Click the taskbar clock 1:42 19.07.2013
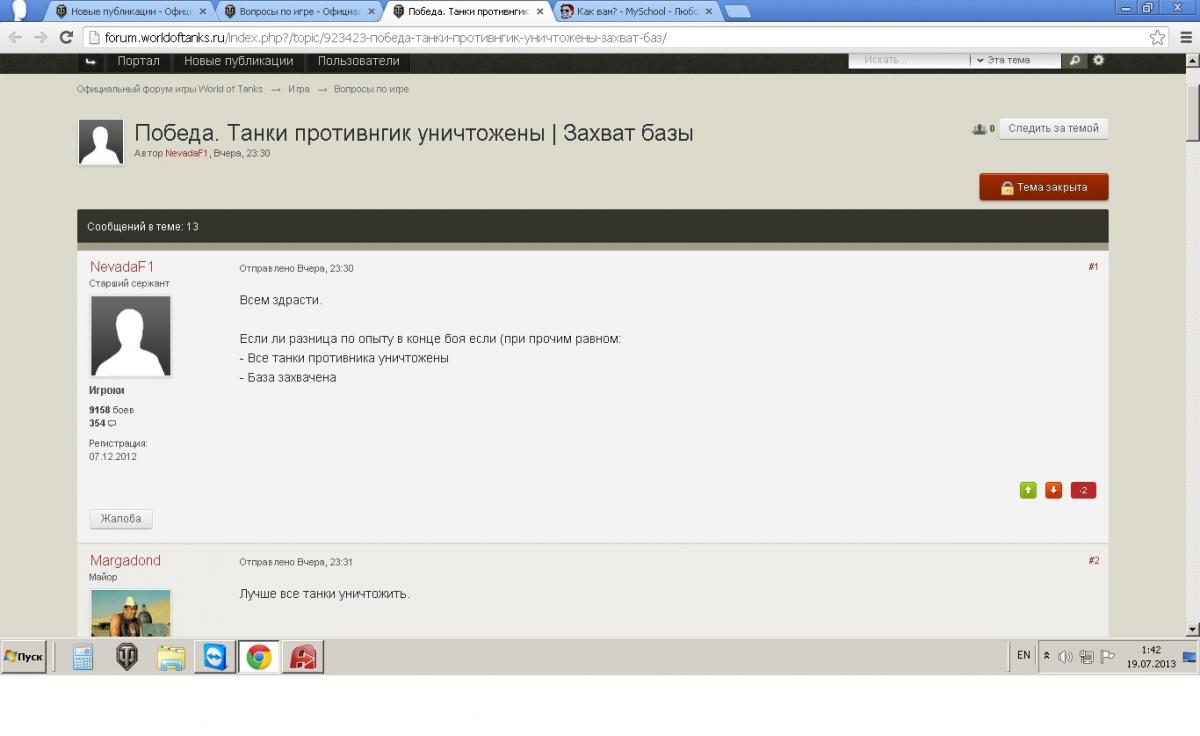 1151,657
